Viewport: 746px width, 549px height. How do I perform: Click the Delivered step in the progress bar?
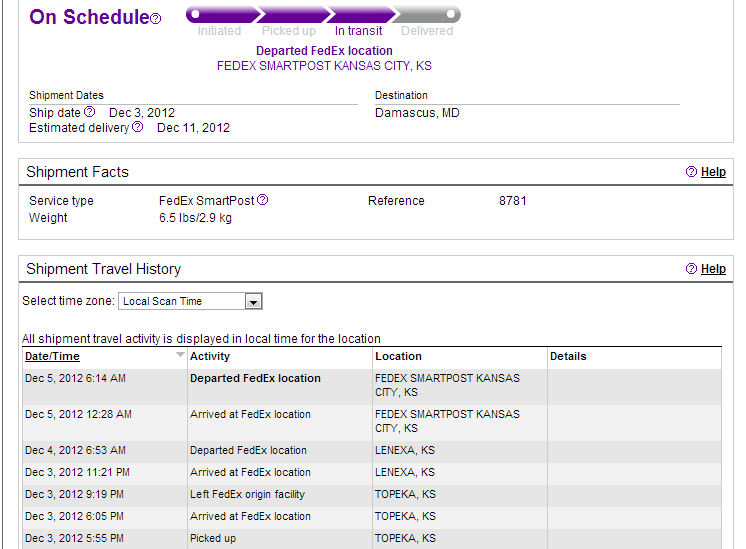tap(427, 31)
